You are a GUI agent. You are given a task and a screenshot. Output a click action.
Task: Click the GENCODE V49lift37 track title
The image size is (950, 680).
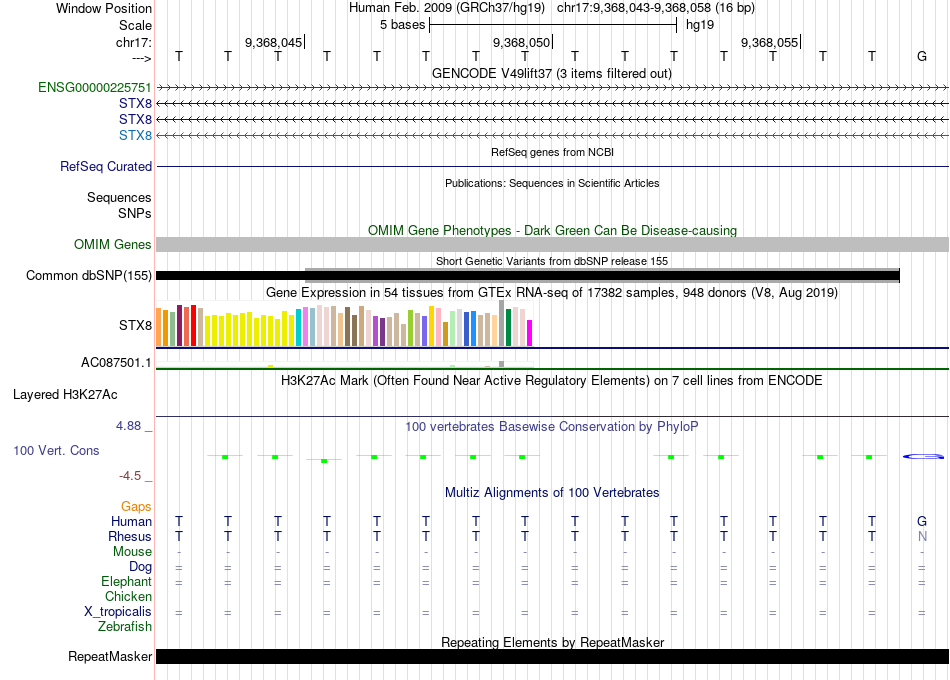pyautogui.click(x=552, y=74)
